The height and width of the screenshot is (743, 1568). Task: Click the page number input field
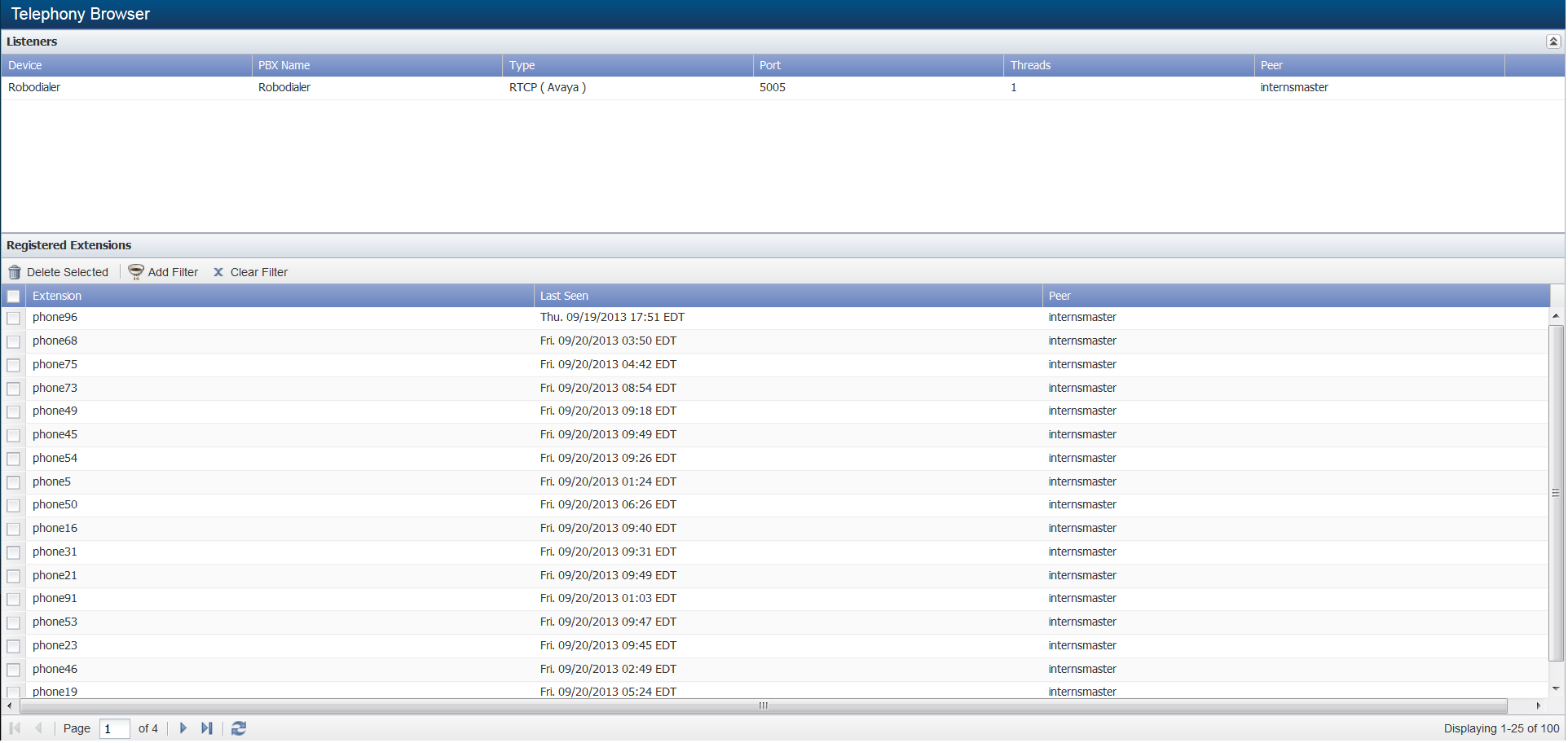pyautogui.click(x=114, y=729)
